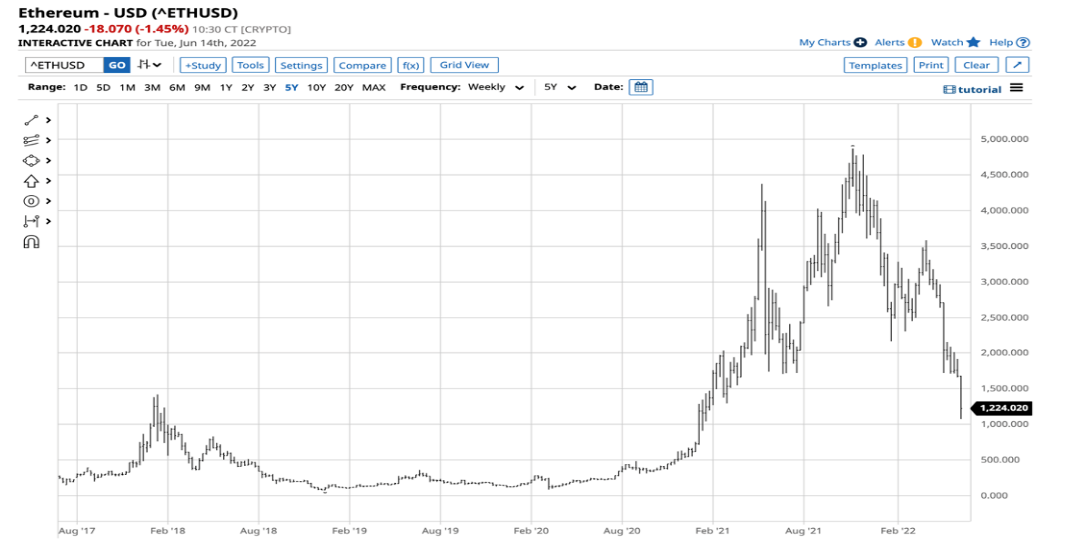The width and height of the screenshot is (1086, 554).
Task: Open the hamburger chart menu
Action: 1016,88
